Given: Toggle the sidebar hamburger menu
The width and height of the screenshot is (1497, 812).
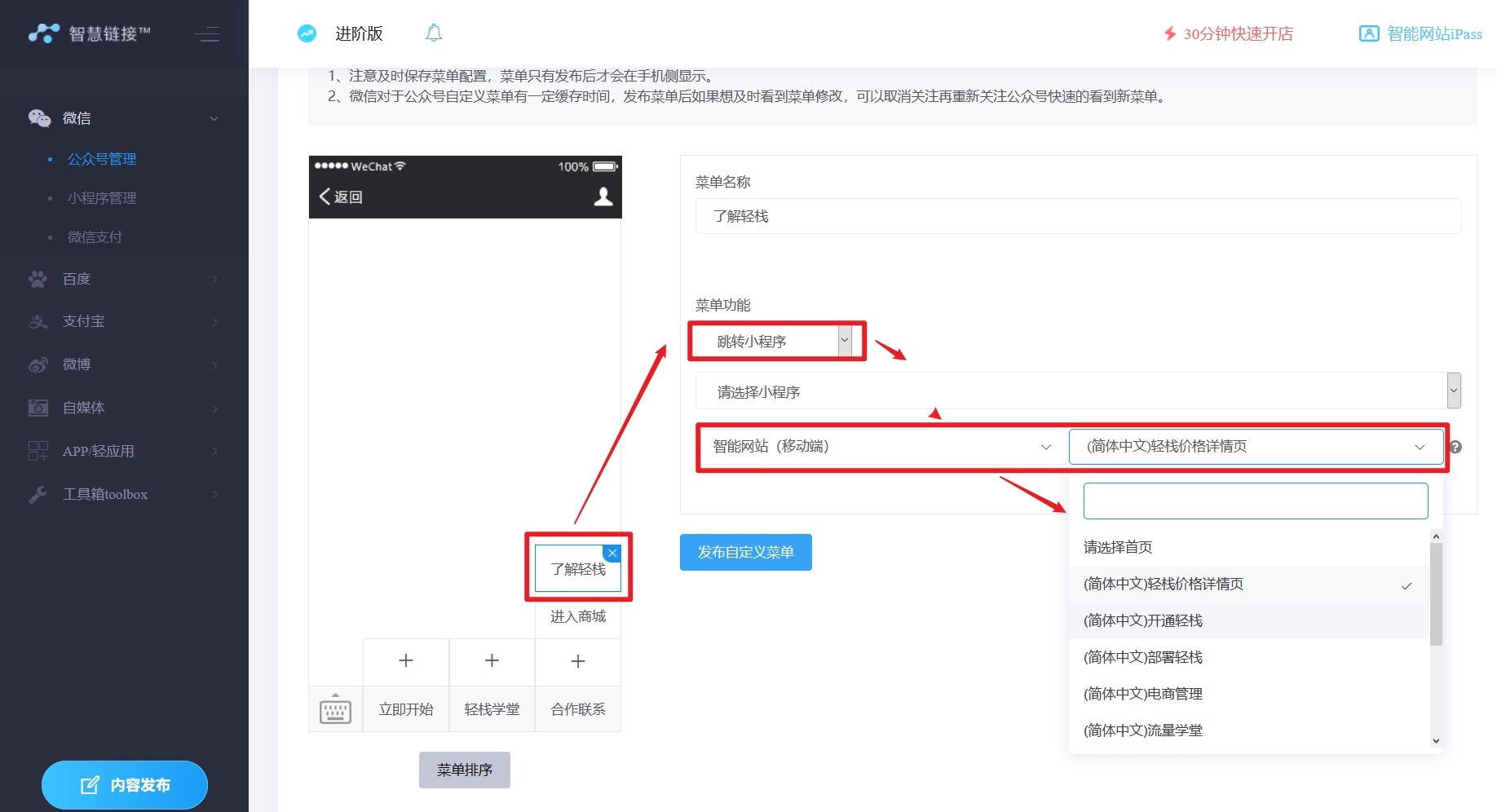Looking at the screenshot, I should click(207, 34).
